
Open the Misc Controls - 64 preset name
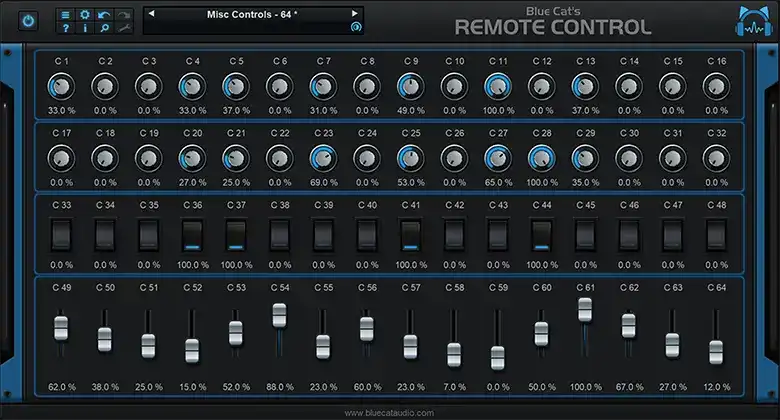[x=252, y=14]
